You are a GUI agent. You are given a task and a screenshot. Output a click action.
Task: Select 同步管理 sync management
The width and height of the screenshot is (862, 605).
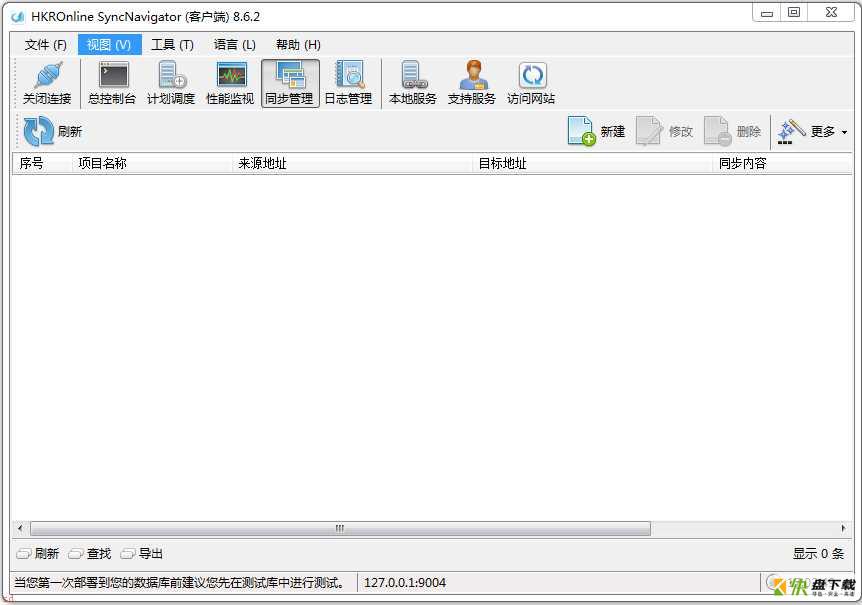coord(290,84)
